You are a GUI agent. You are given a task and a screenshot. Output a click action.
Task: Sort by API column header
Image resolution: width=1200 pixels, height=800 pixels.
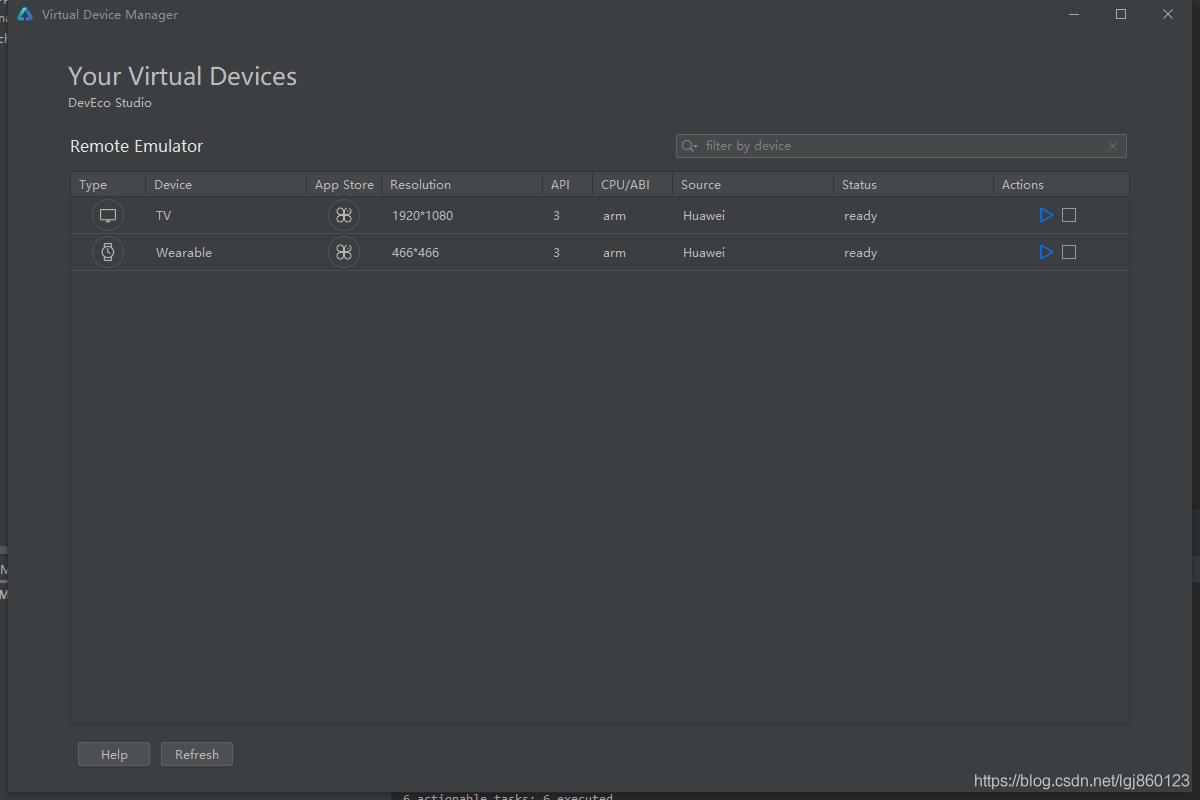568,184
